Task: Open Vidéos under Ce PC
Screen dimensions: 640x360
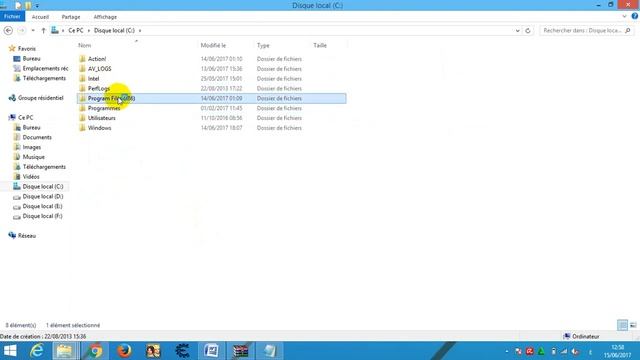Action: (31, 176)
